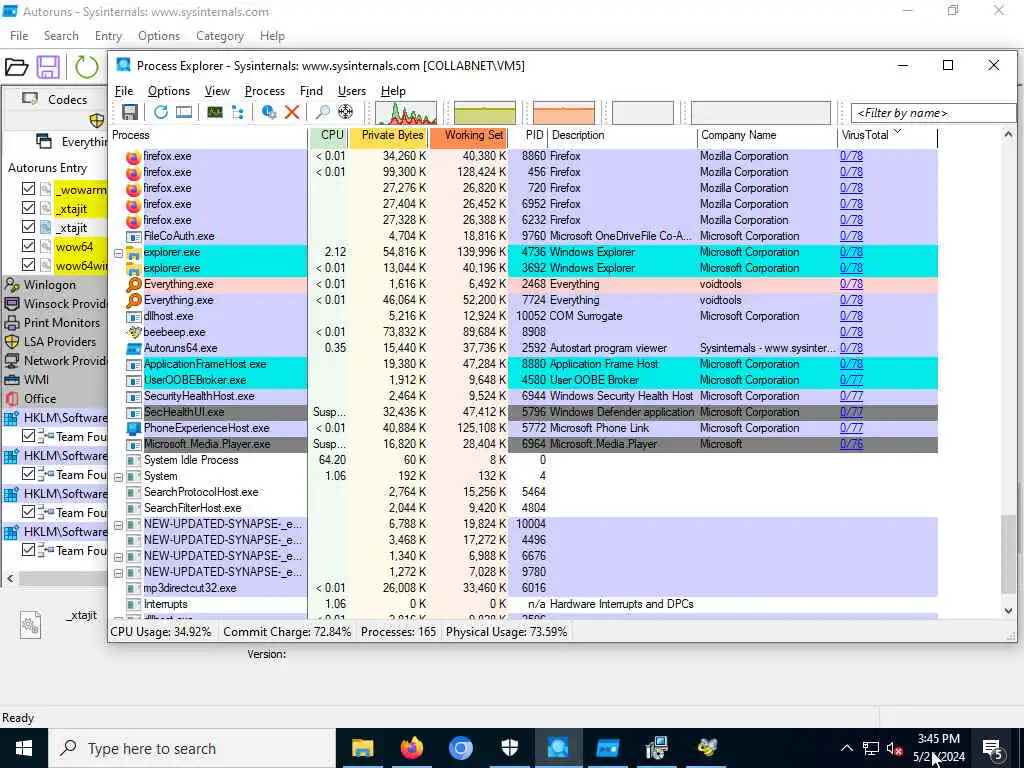The image size is (1024, 768).
Task: Uncheck the wow64 Autoruns entry checkbox
Action: (x=28, y=246)
